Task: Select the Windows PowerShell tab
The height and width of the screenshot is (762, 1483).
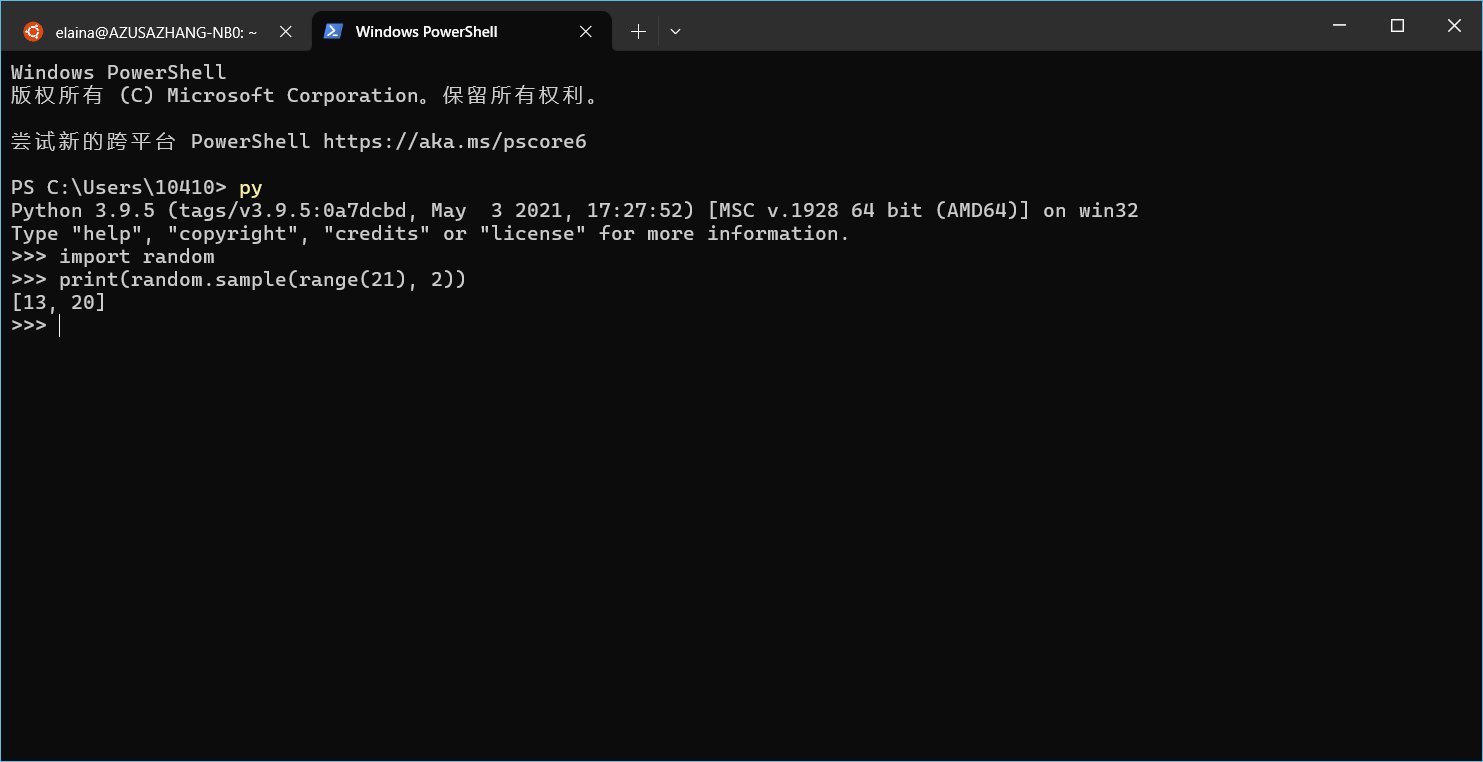Action: pos(462,32)
